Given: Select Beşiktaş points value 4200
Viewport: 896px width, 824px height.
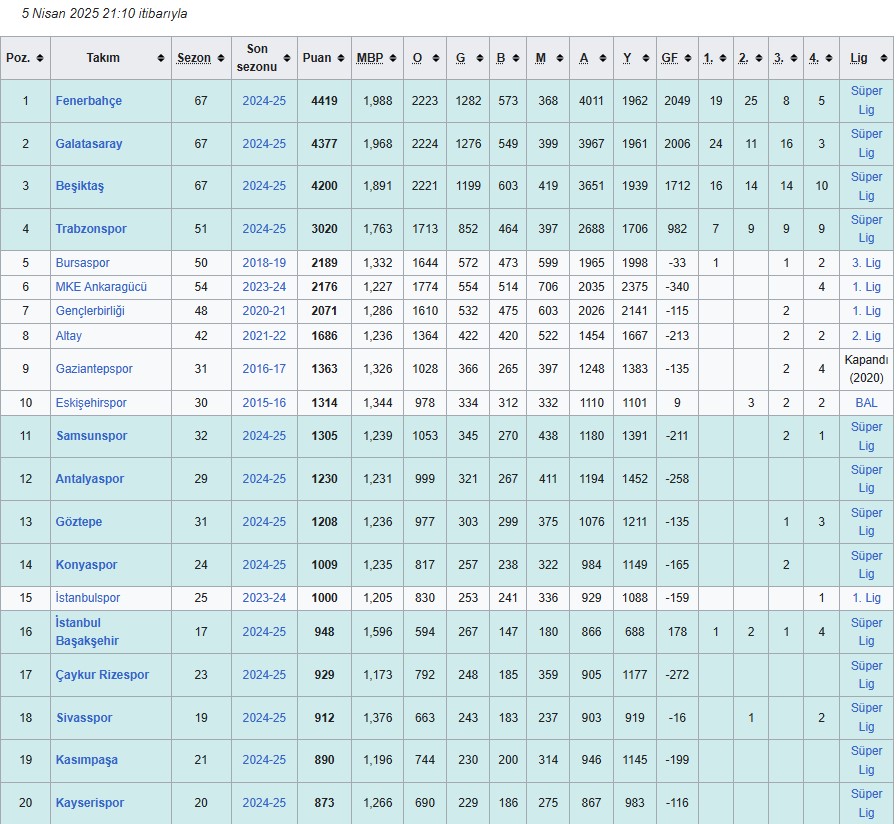Looking at the screenshot, I should pos(324,186).
